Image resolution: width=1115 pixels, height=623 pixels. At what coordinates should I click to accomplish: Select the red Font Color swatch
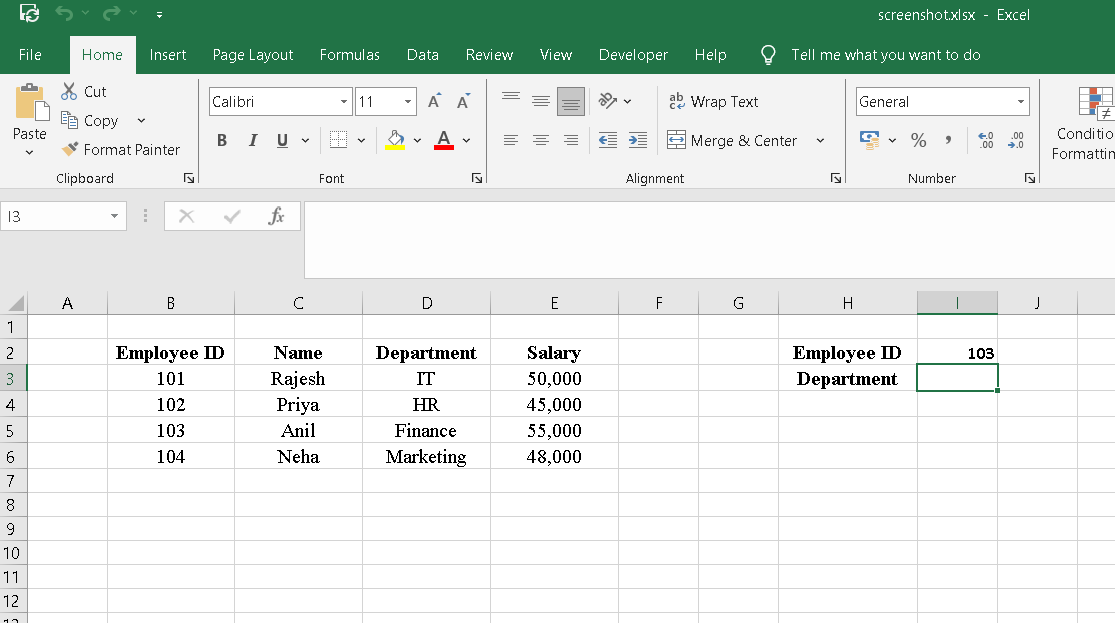coord(443,141)
